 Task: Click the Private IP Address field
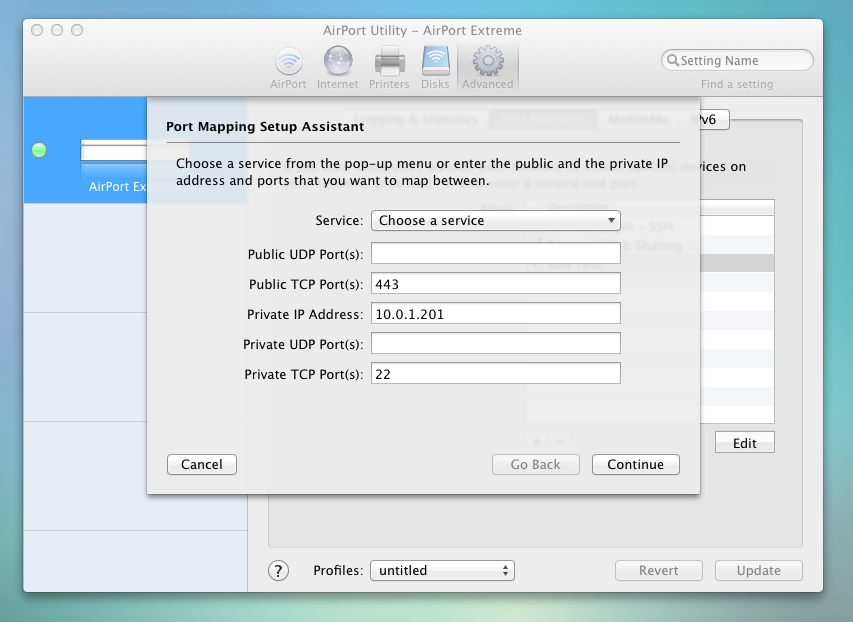[496, 313]
